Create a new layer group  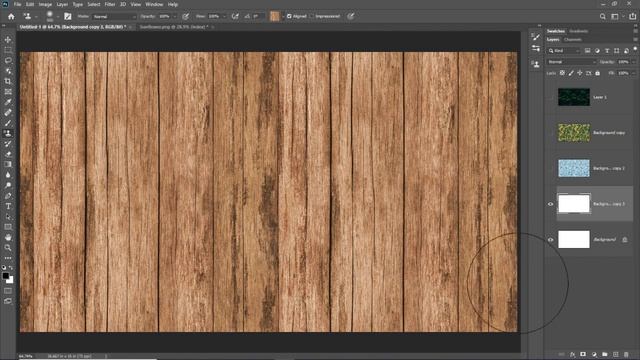(604, 355)
